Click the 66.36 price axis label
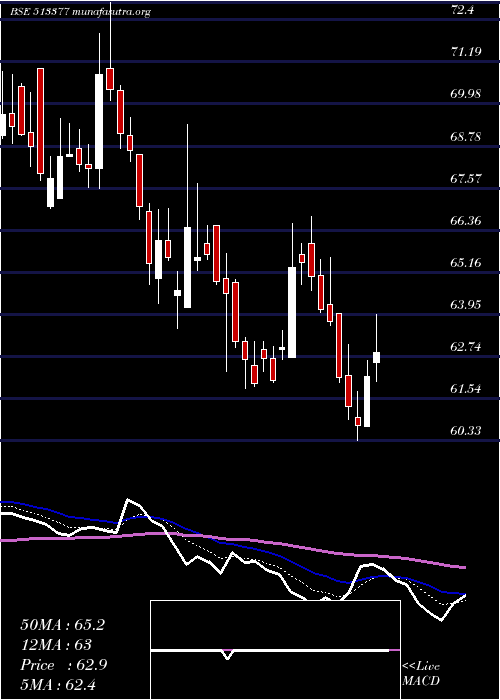The height and width of the screenshot is (700, 500). tap(466, 220)
